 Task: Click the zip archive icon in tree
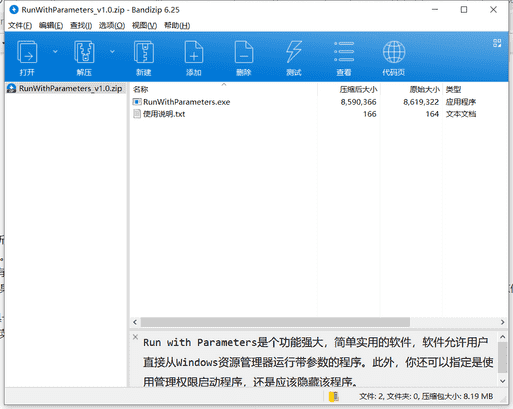(x=12, y=88)
